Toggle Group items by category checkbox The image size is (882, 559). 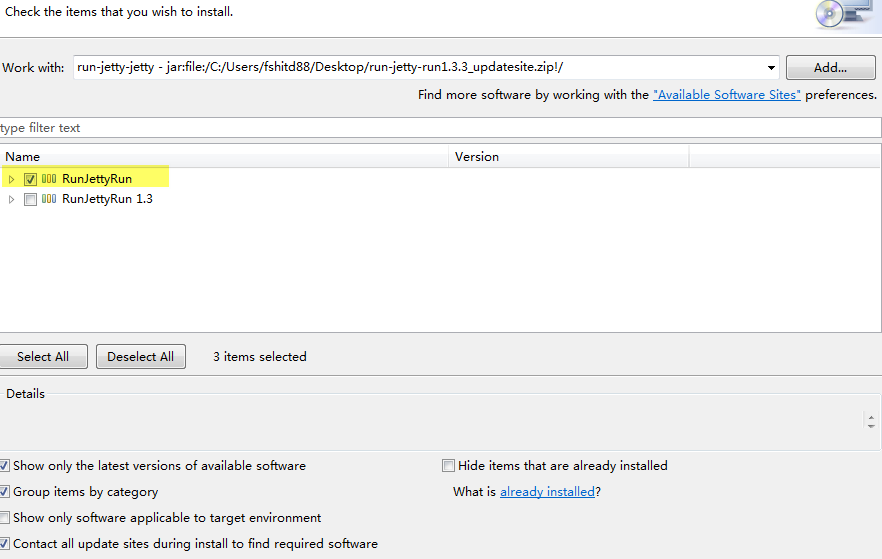4,492
